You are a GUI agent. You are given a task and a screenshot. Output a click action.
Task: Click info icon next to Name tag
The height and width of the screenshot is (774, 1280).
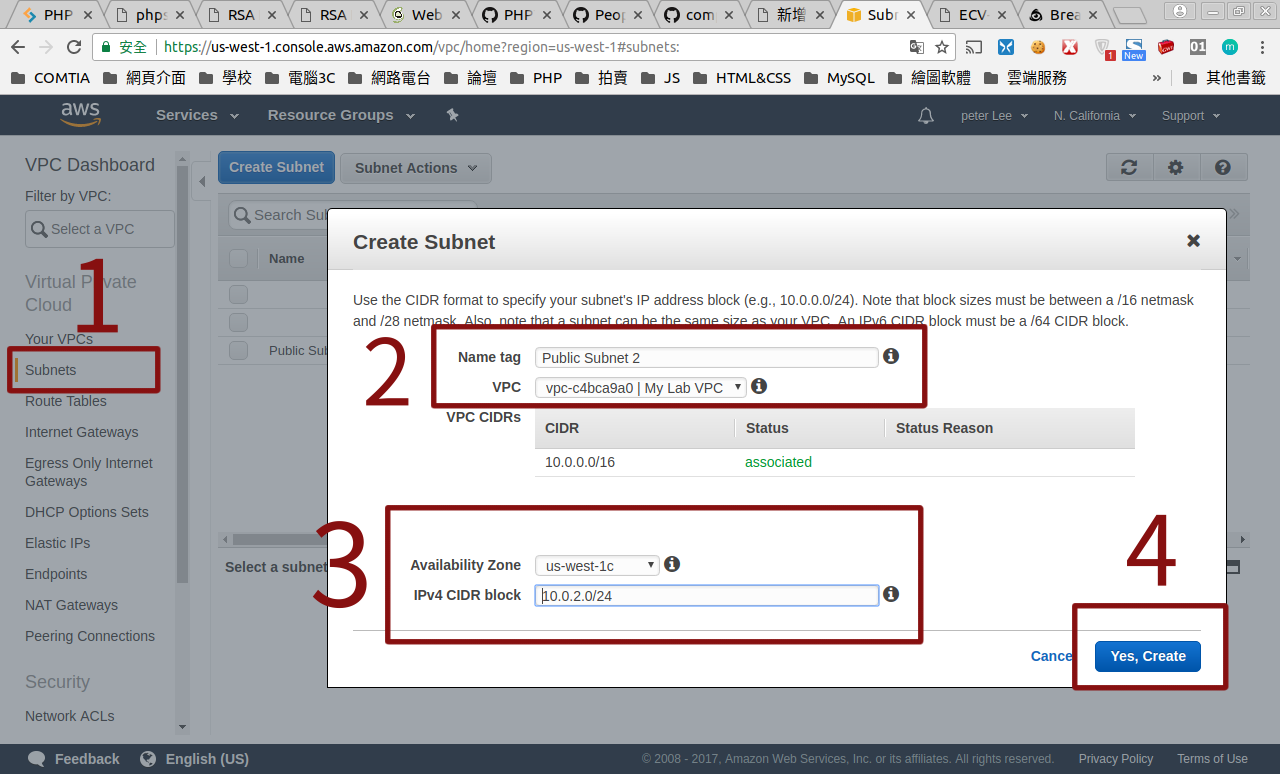(891, 356)
